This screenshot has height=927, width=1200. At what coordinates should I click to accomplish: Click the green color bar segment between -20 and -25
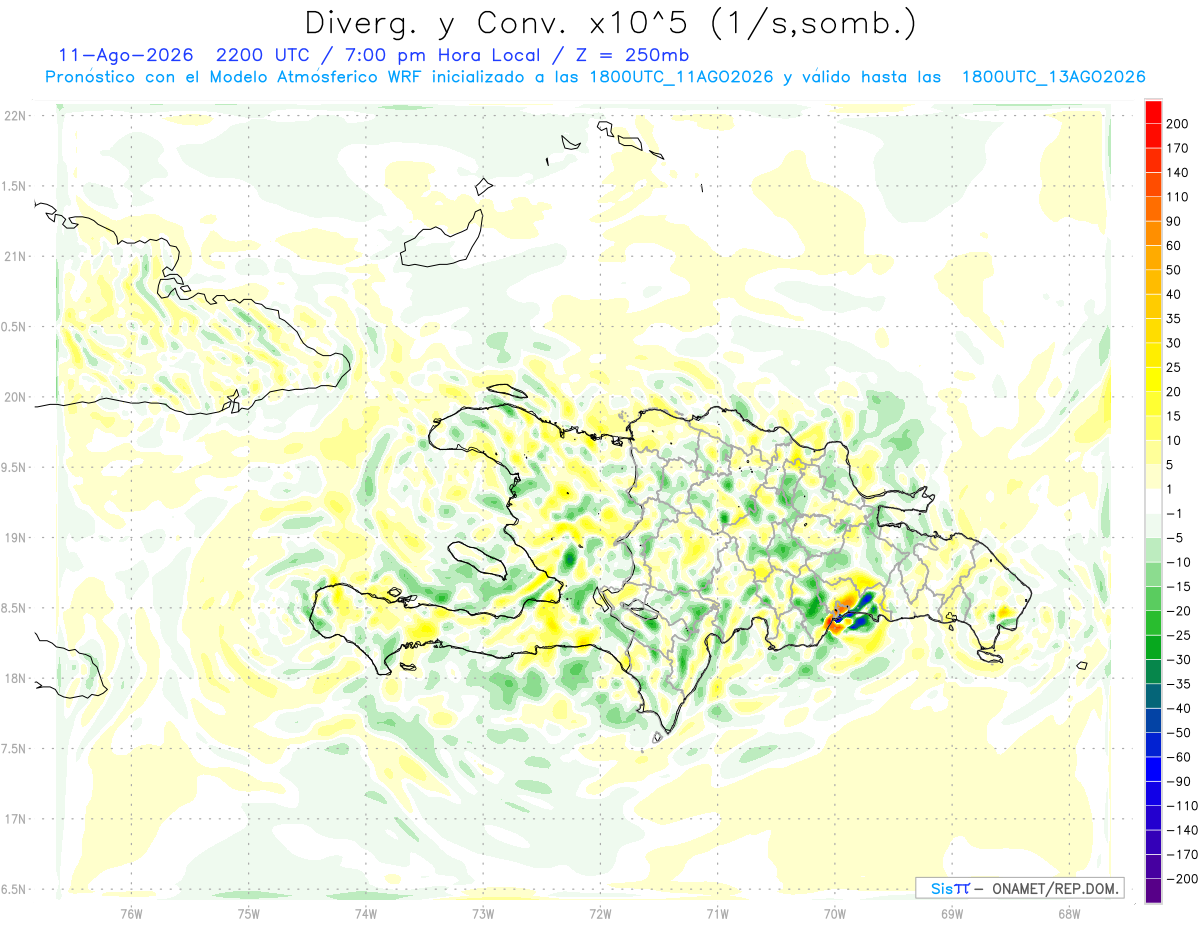tap(1153, 624)
